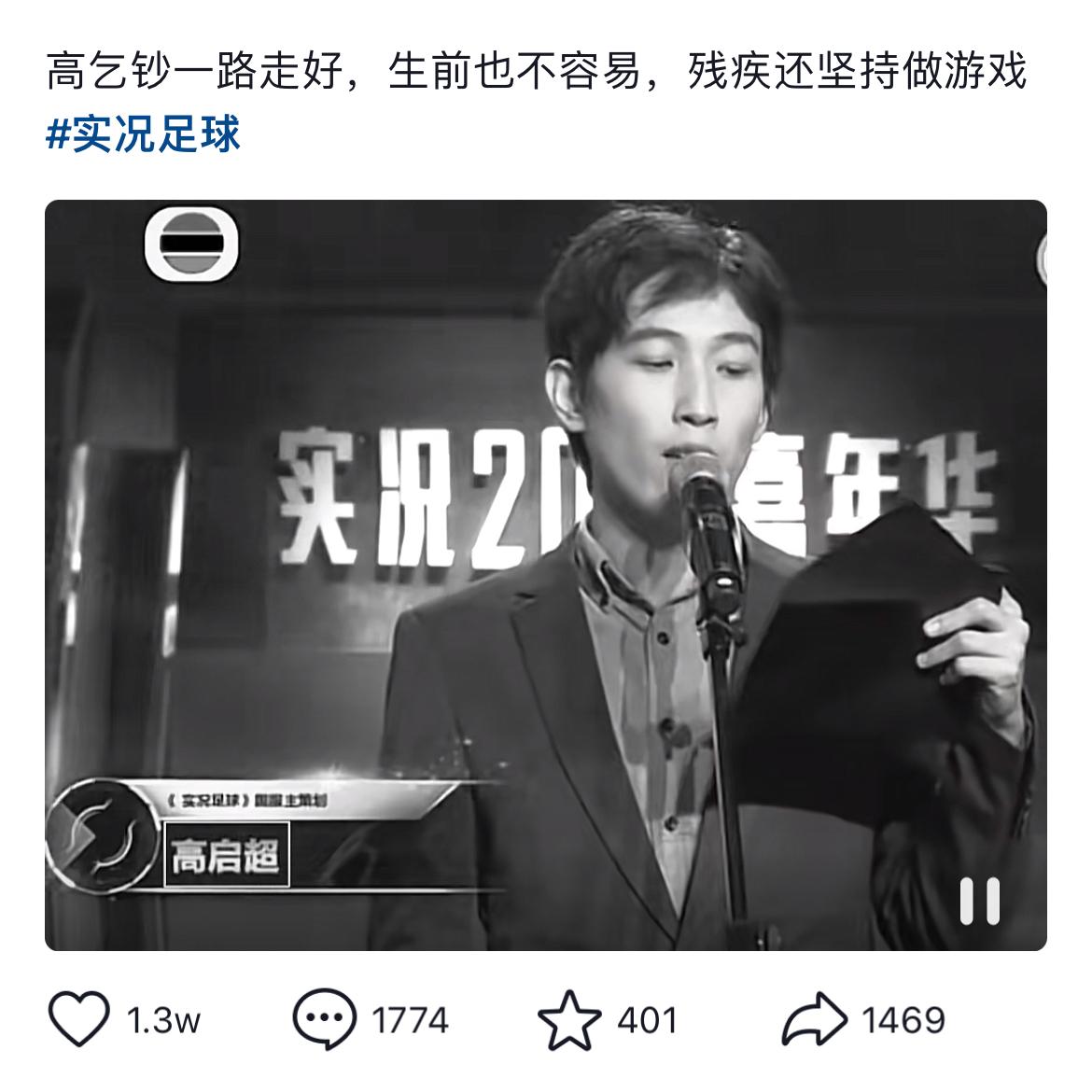
Task: Tap the 1.3w likes count
Action: pos(163,1021)
